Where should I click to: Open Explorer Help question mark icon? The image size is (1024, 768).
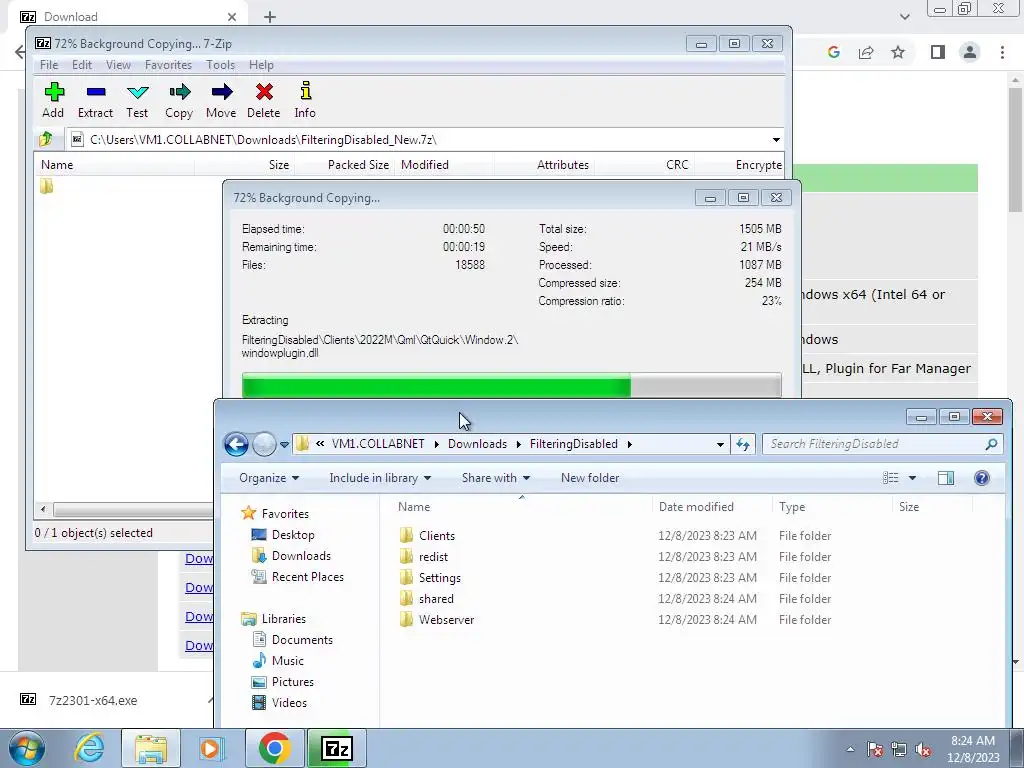(x=982, y=478)
